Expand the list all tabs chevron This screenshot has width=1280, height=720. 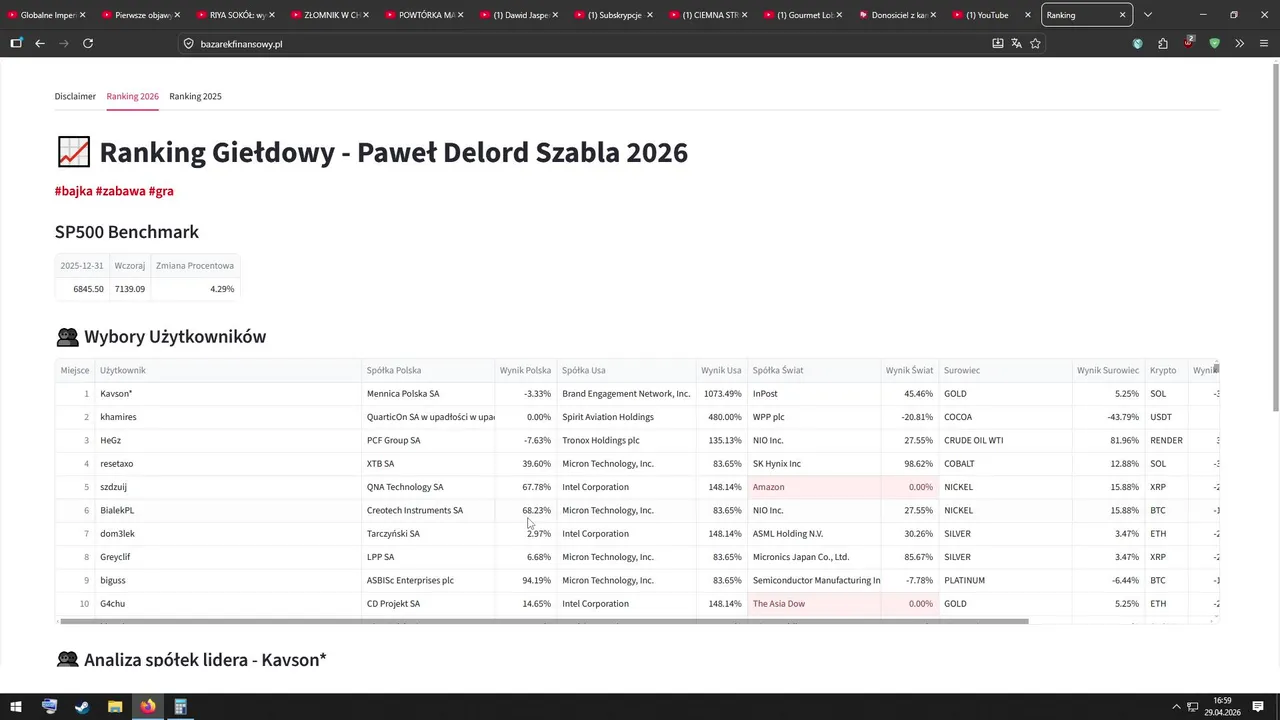point(1147,15)
